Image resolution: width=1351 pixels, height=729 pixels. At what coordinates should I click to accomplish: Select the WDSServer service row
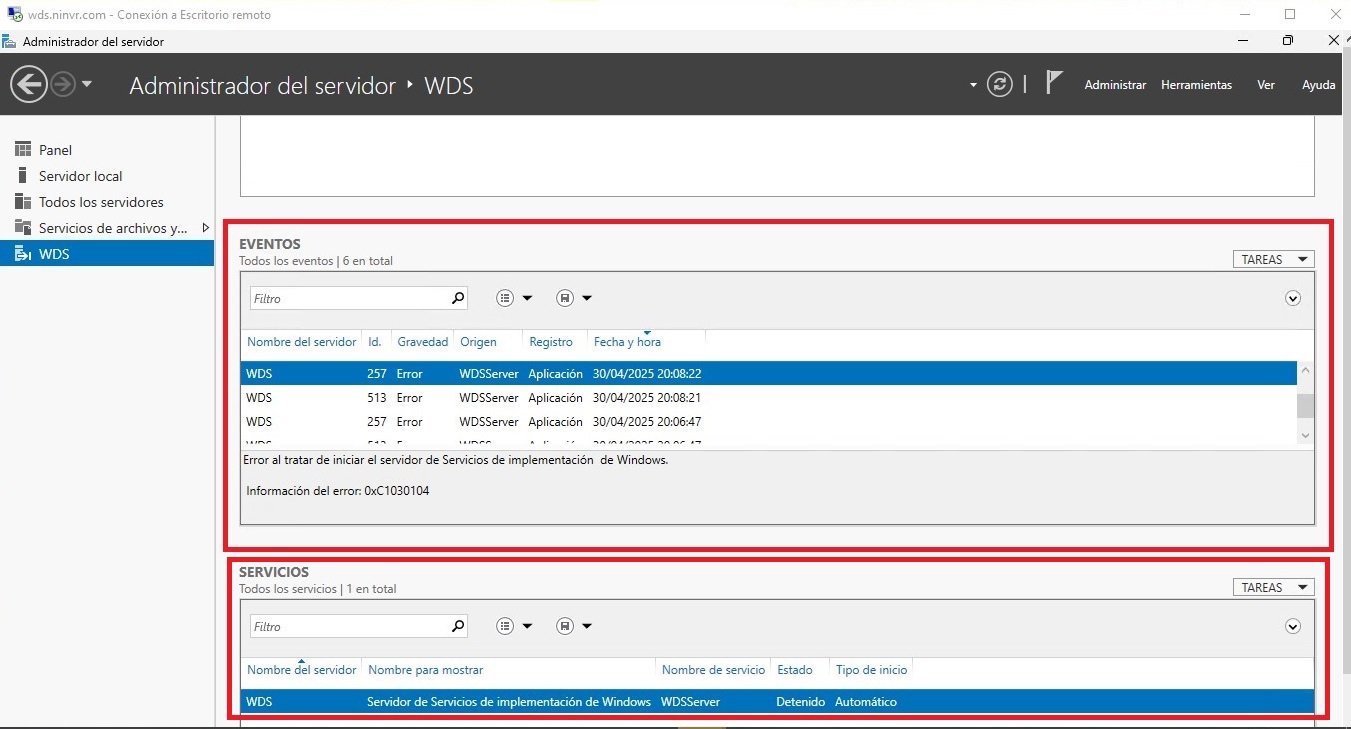coord(777,702)
